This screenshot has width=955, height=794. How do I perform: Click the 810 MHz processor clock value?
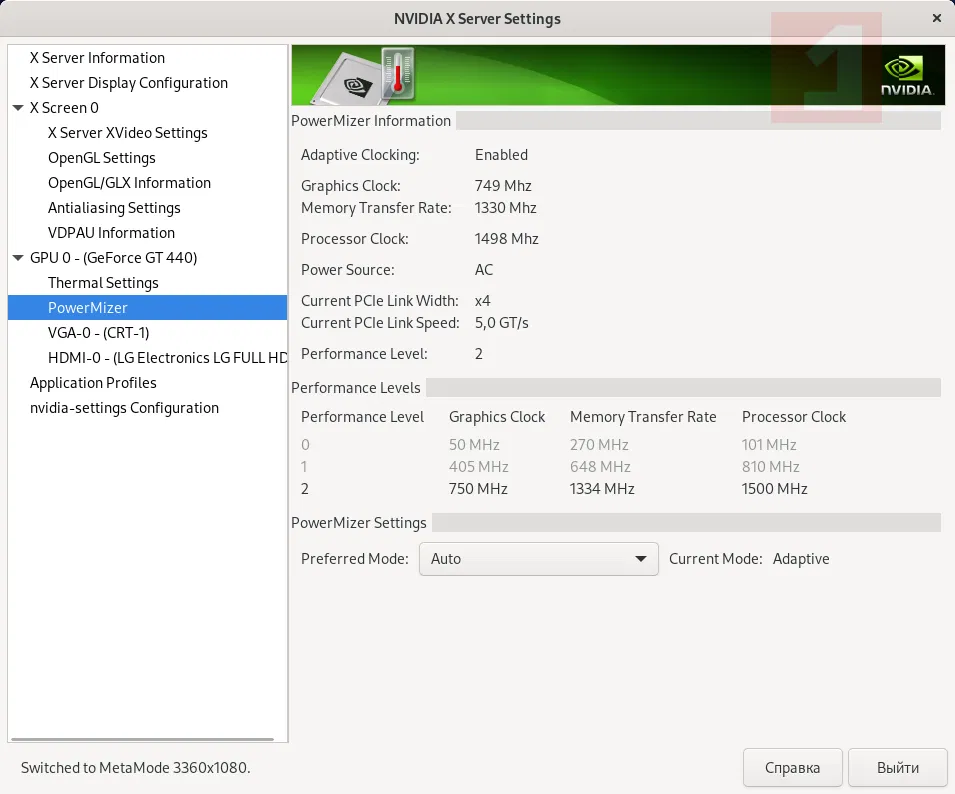[770, 467]
